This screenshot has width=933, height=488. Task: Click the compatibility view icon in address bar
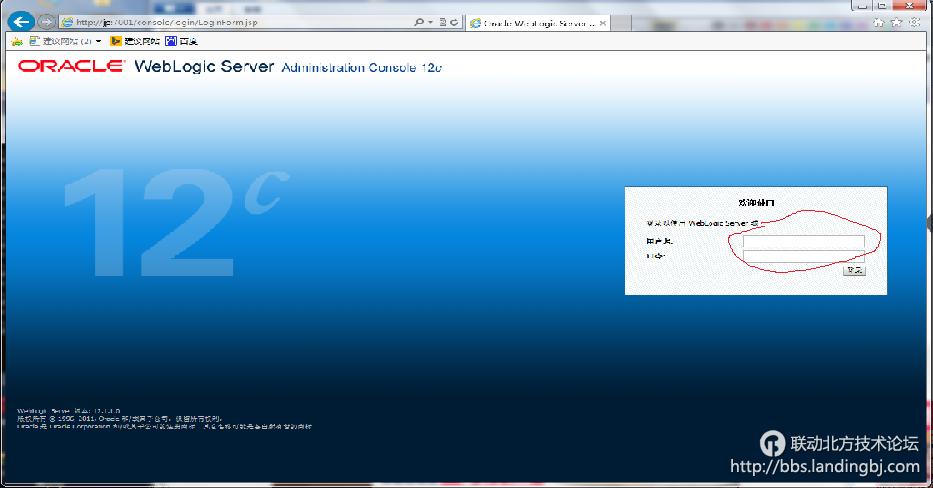pos(442,22)
